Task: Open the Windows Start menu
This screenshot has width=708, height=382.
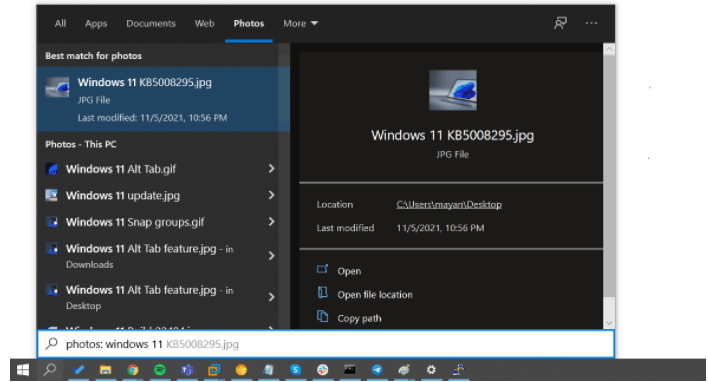Action: [23, 370]
